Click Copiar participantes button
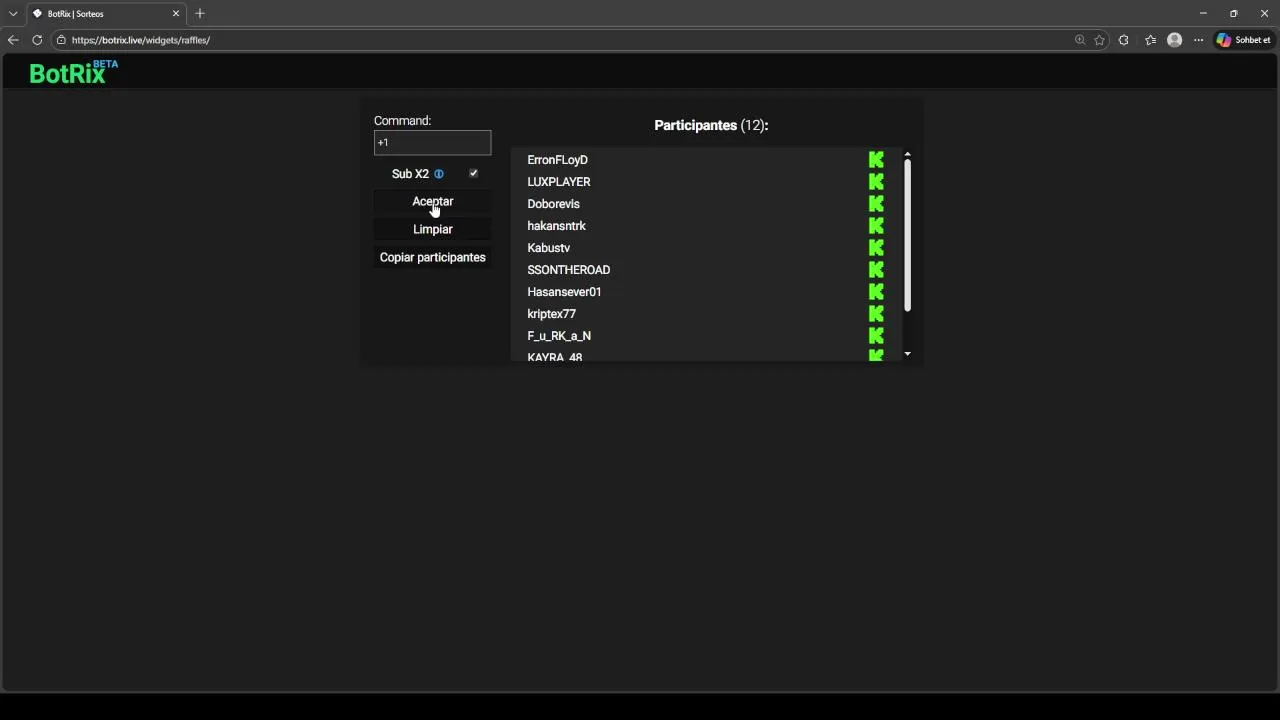The image size is (1280, 720). pos(433,258)
